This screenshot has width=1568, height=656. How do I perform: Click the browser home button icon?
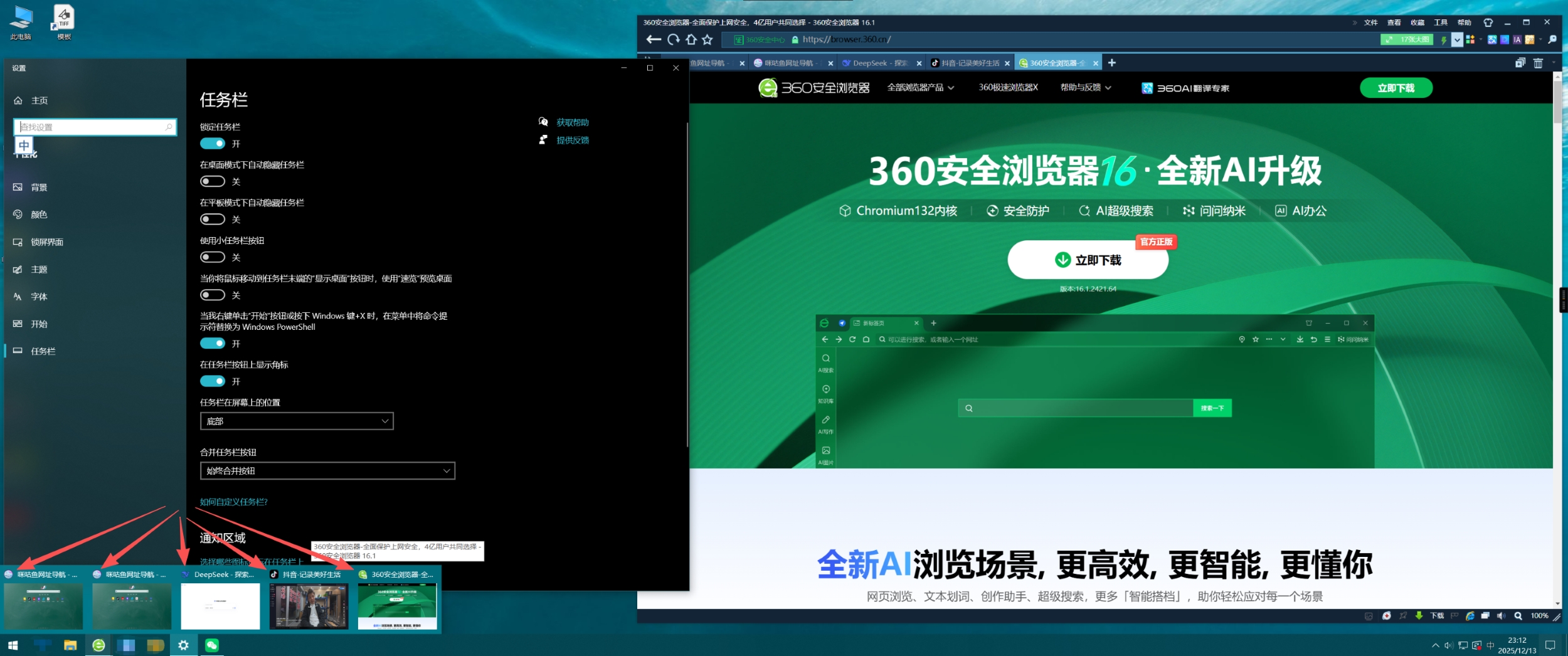tap(692, 39)
